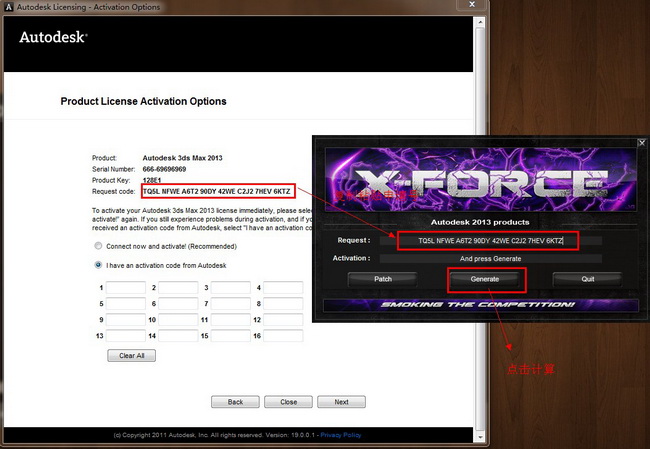Click Quit in the X-Force window

click(x=587, y=279)
